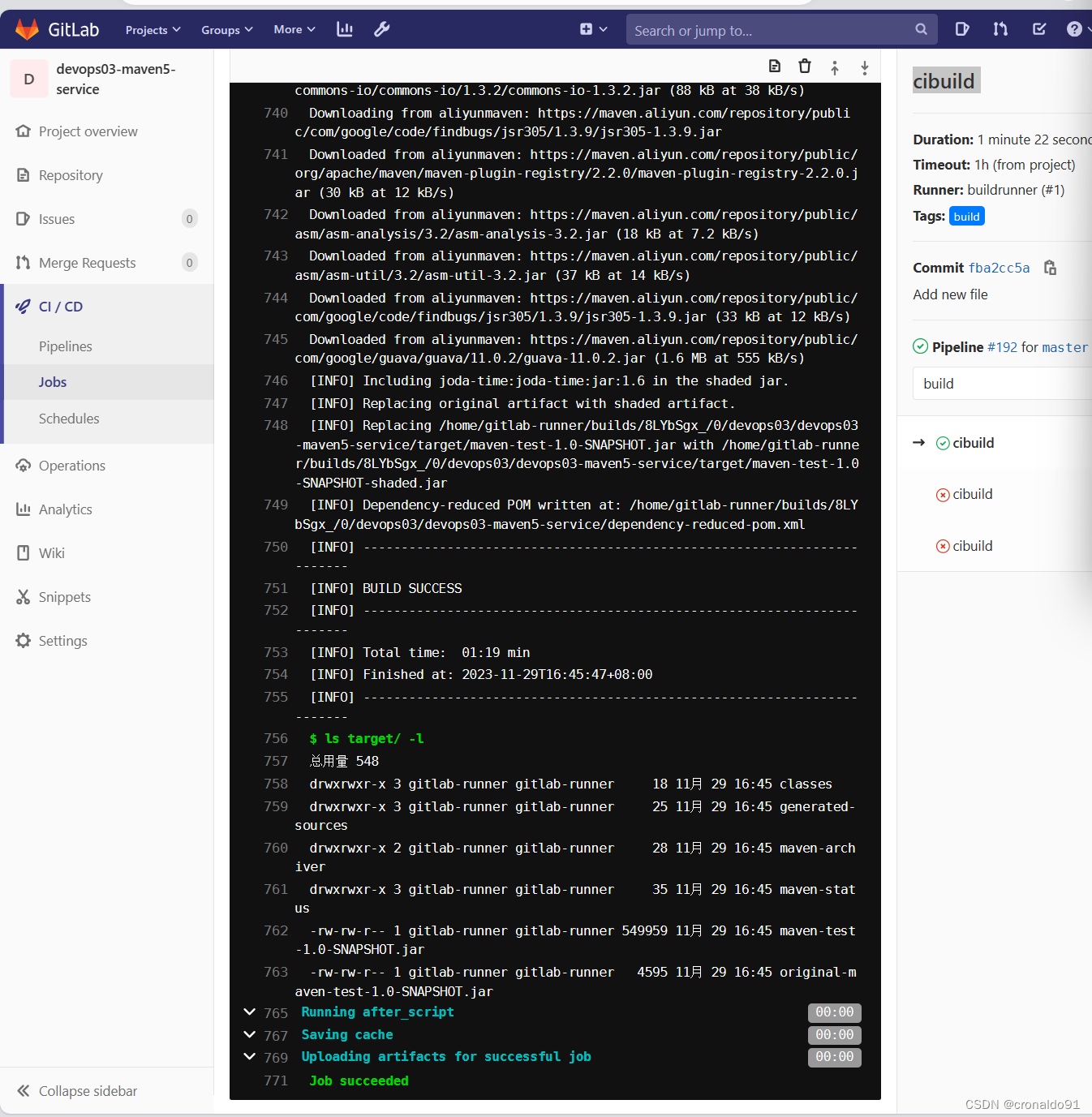Open the raw job log view
1092x1117 pixels.
(774, 66)
